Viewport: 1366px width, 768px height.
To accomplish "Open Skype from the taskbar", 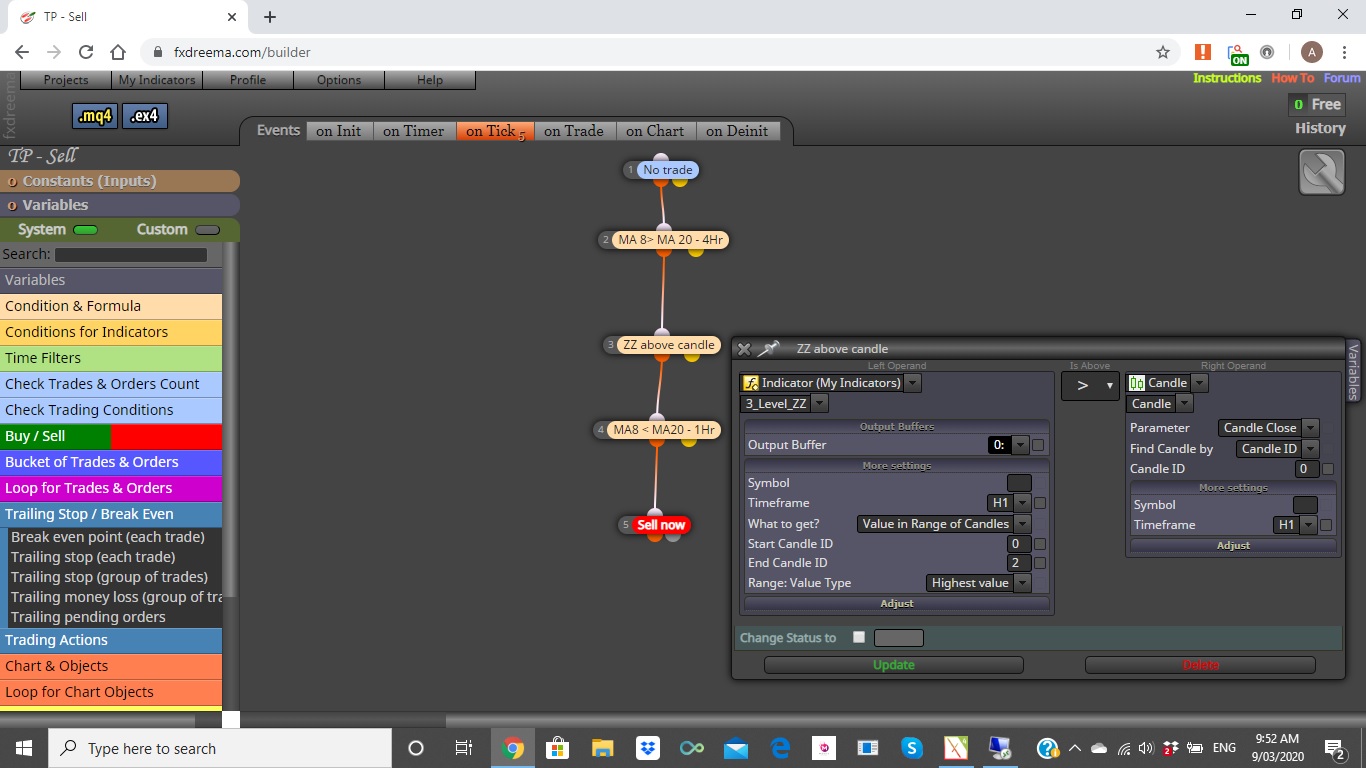I will pyautogui.click(x=911, y=748).
